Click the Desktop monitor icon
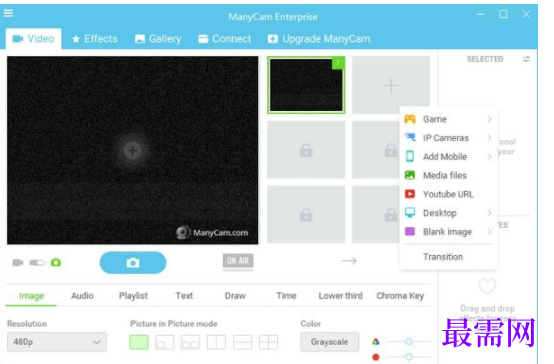 pyautogui.click(x=410, y=212)
